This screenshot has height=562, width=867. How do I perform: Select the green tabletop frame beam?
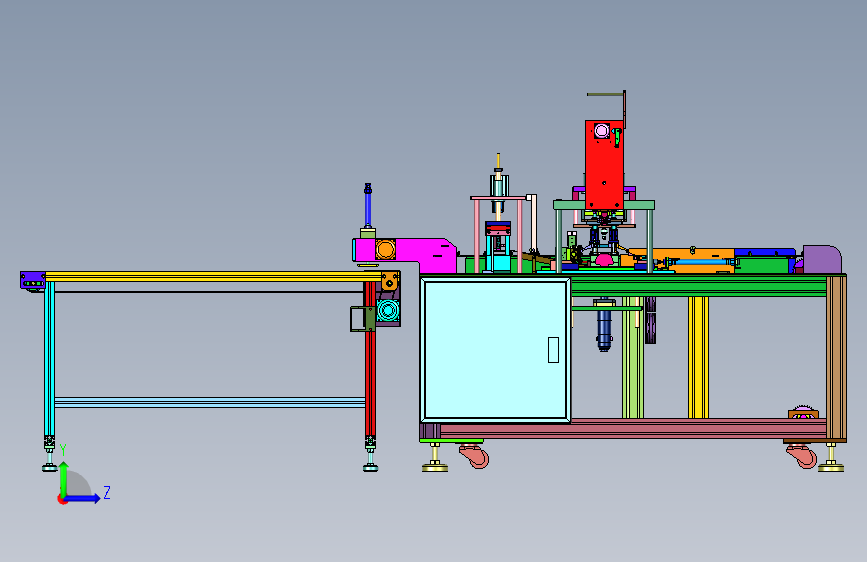(x=698, y=286)
